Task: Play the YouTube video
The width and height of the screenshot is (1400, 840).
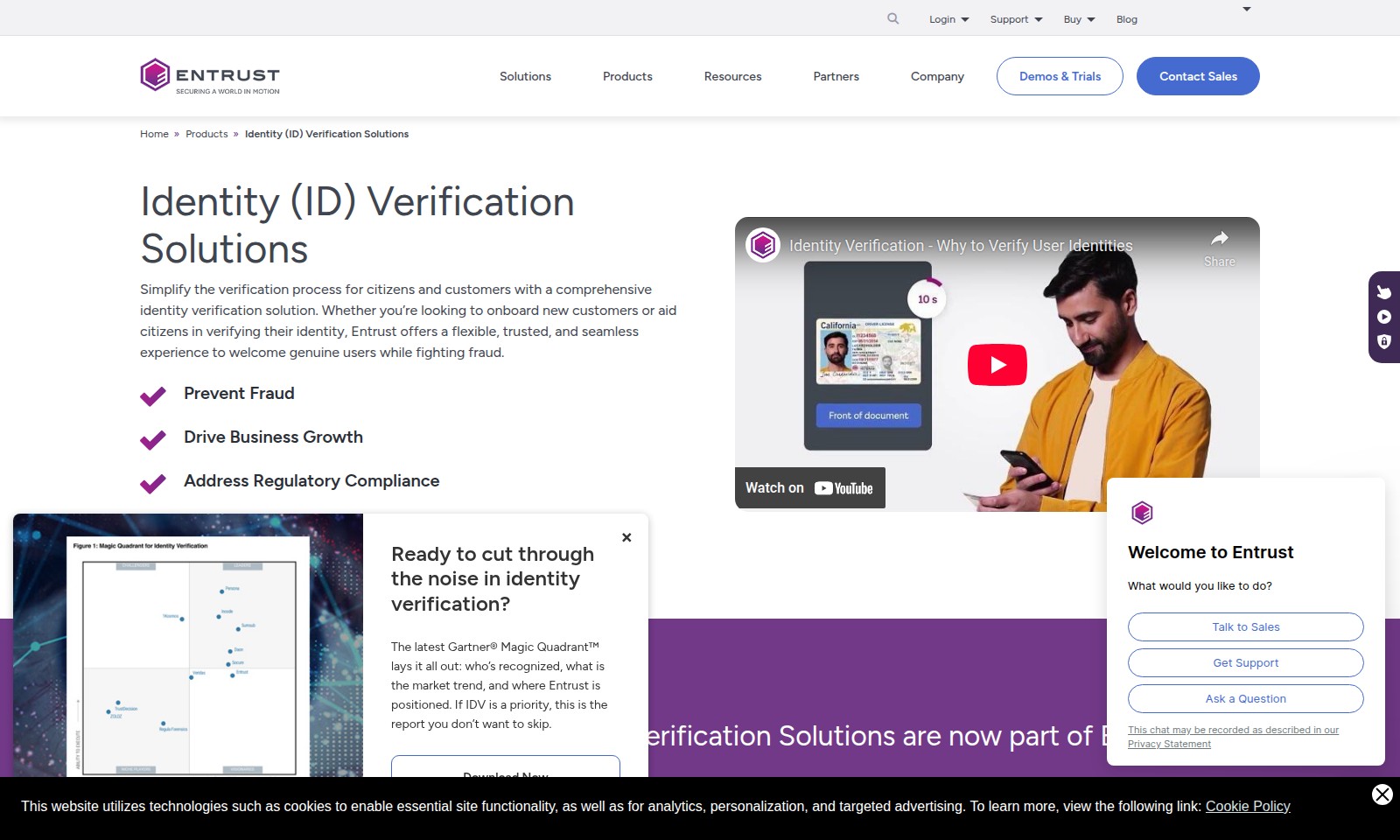Action: [997, 365]
